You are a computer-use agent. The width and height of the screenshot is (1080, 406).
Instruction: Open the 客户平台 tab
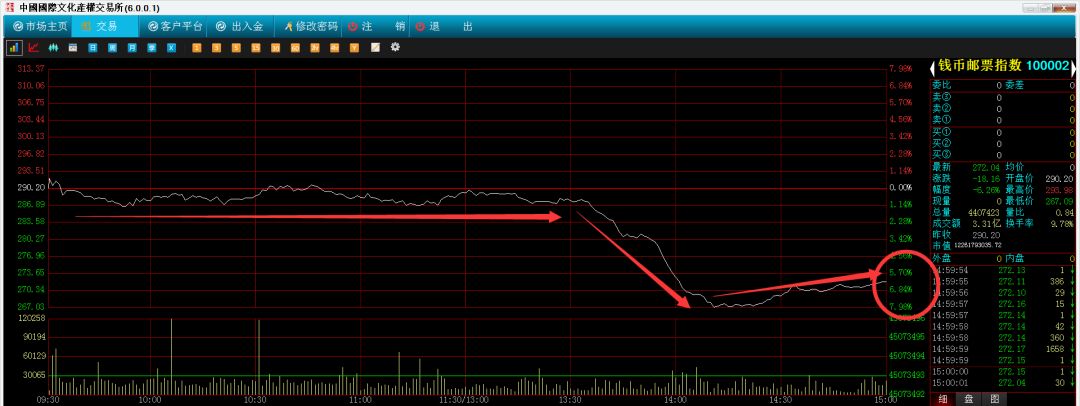pos(176,26)
